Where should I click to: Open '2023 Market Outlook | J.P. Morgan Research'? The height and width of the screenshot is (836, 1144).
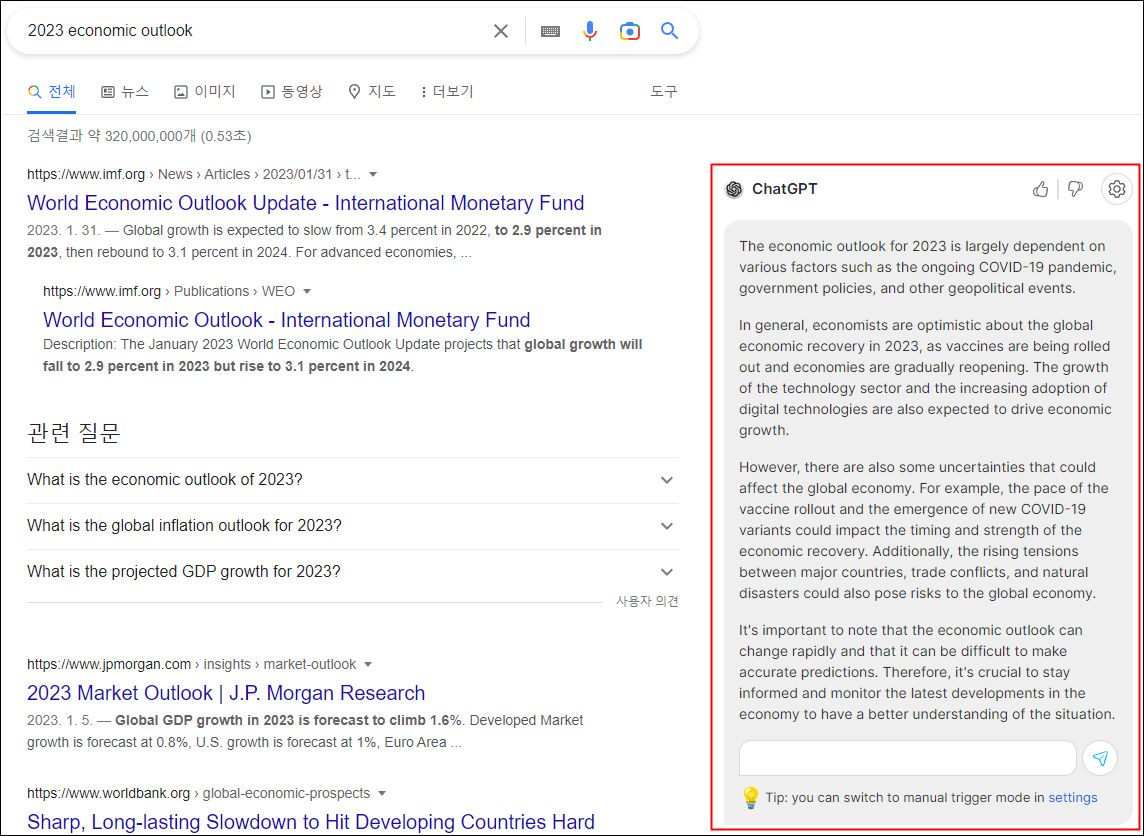tap(226, 693)
